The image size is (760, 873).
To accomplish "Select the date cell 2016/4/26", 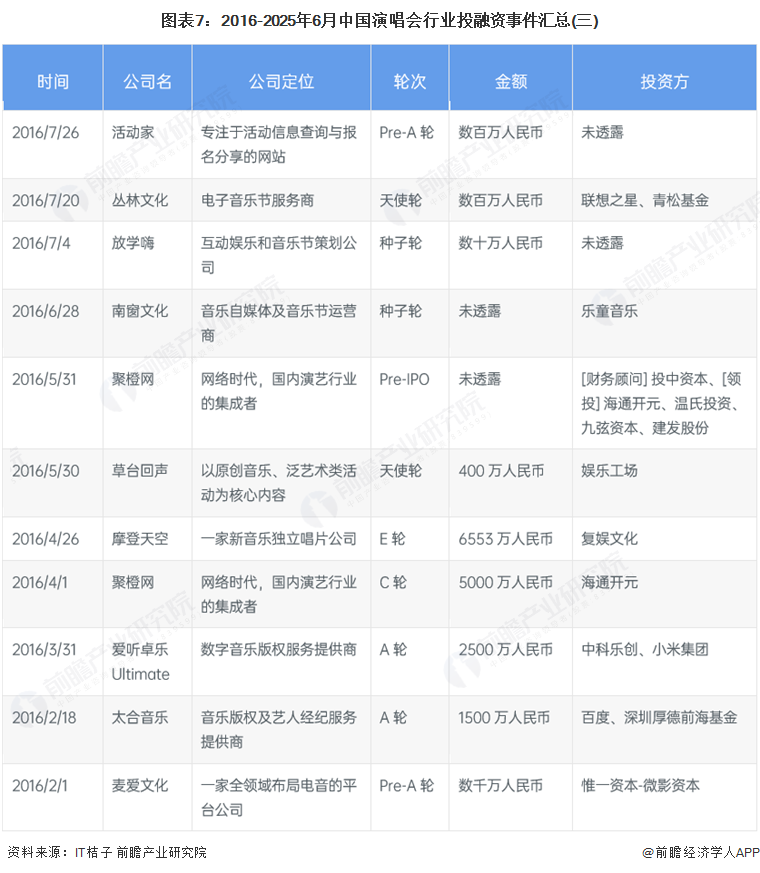I will click(46, 539).
